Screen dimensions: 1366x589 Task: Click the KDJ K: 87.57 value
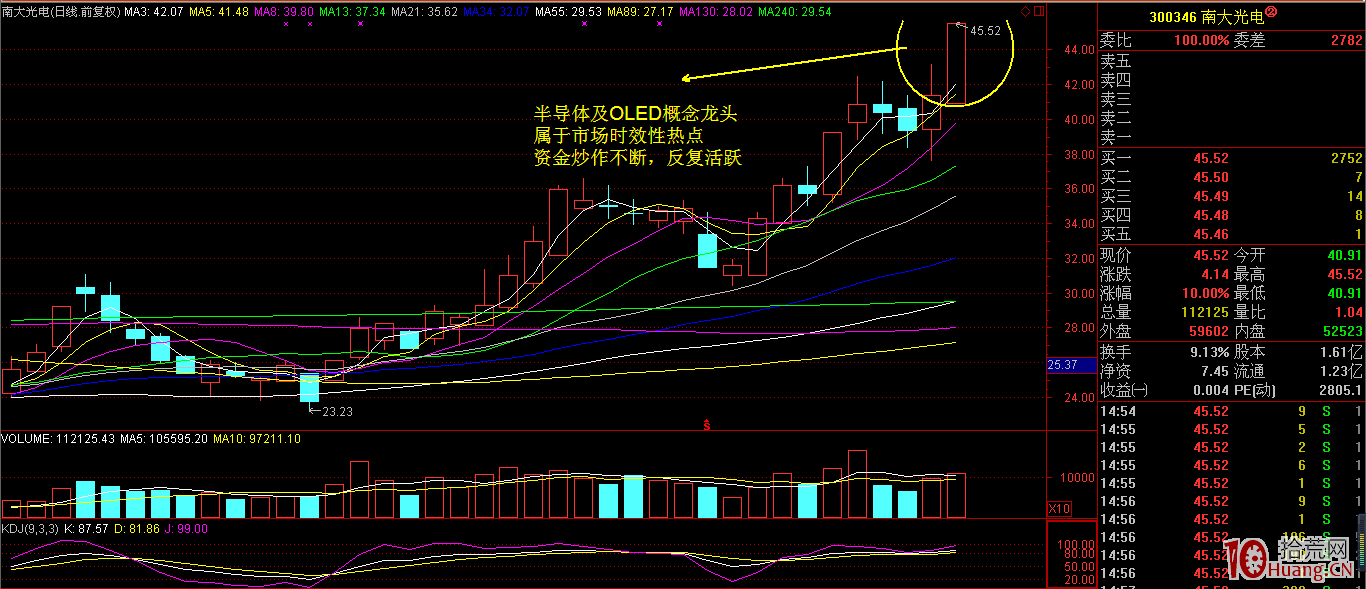tap(86, 528)
